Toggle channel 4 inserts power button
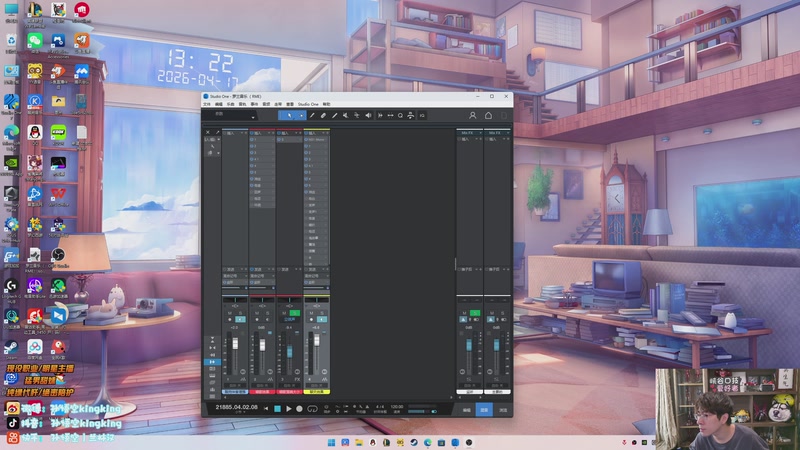 [306, 133]
